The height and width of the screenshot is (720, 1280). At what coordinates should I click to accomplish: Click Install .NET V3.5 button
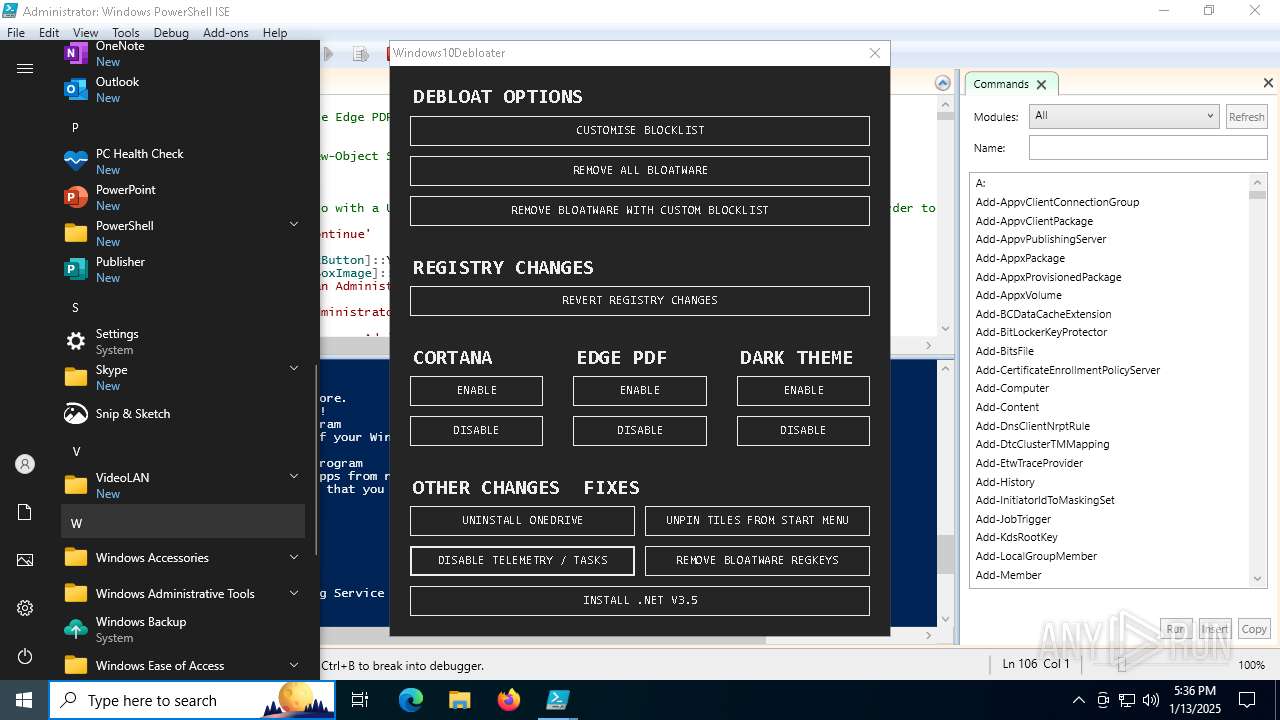(640, 601)
